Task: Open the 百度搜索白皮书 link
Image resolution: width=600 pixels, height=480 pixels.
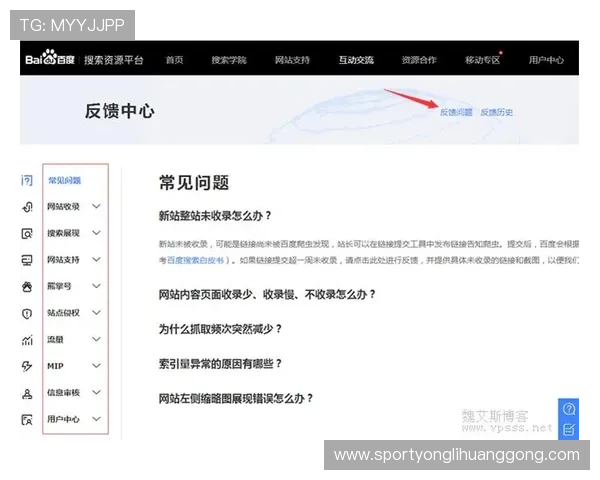Action: (x=196, y=260)
